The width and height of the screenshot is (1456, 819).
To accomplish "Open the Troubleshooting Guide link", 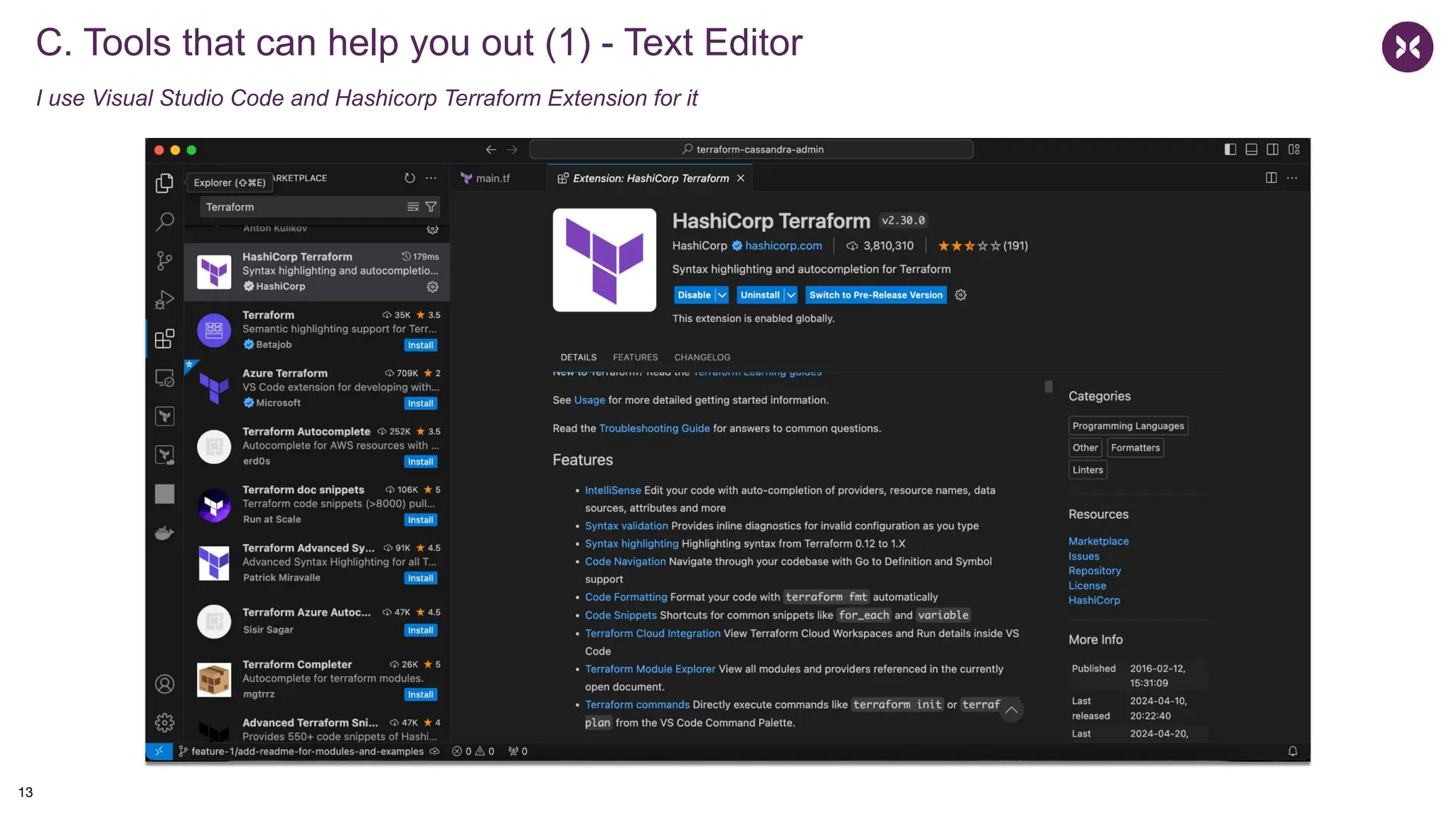I will pyautogui.click(x=655, y=429).
